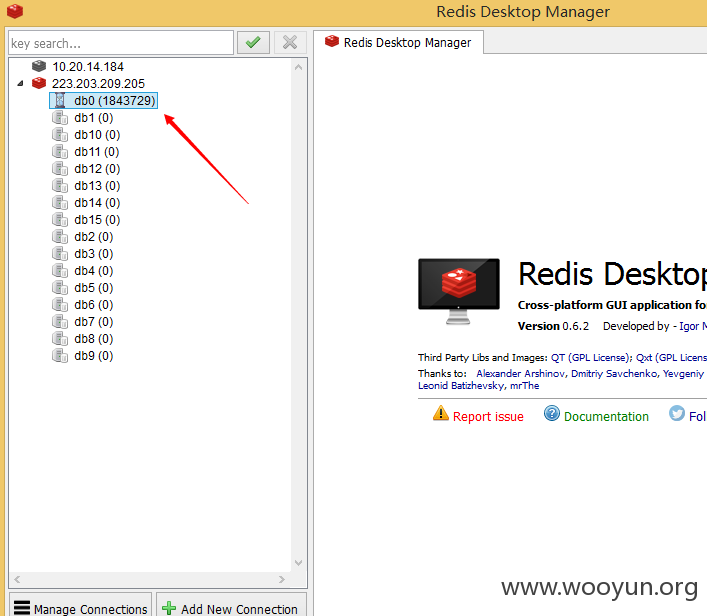Select the db9 (0) entry text
Image resolution: width=707 pixels, height=616 pixels.
point(94,356)
